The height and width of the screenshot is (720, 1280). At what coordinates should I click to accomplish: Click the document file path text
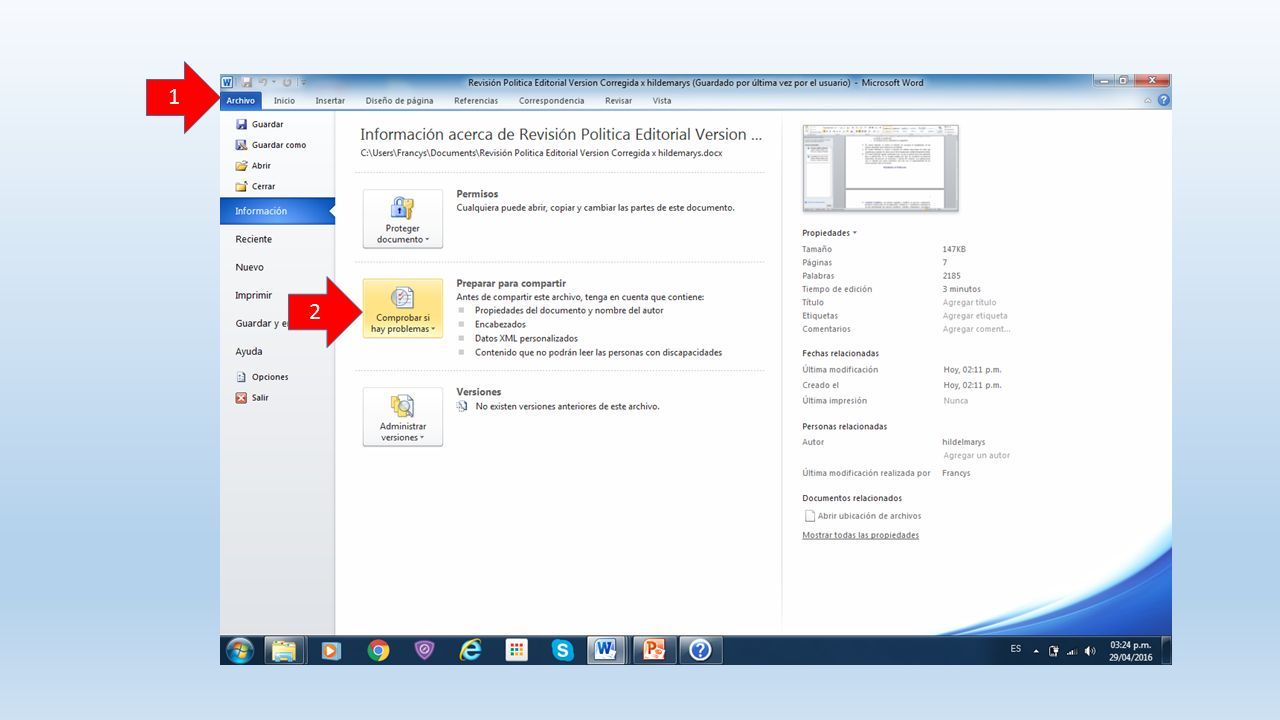[541, 153]
